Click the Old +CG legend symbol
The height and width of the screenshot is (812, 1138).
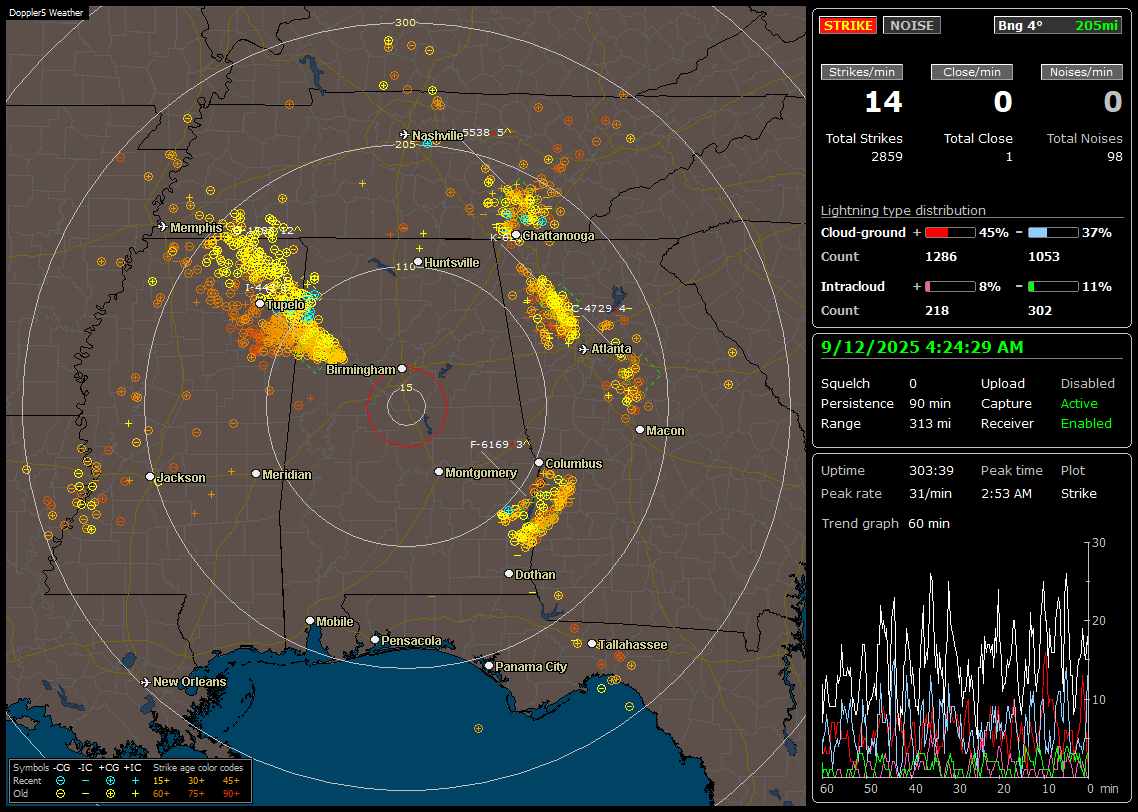pos(110,794)
